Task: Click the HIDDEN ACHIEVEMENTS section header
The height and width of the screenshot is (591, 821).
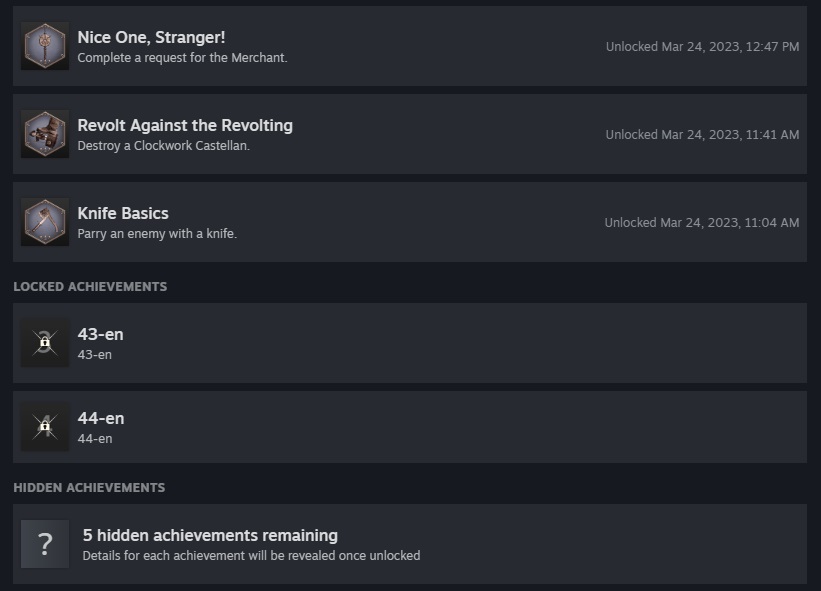Action: [89, 488]
